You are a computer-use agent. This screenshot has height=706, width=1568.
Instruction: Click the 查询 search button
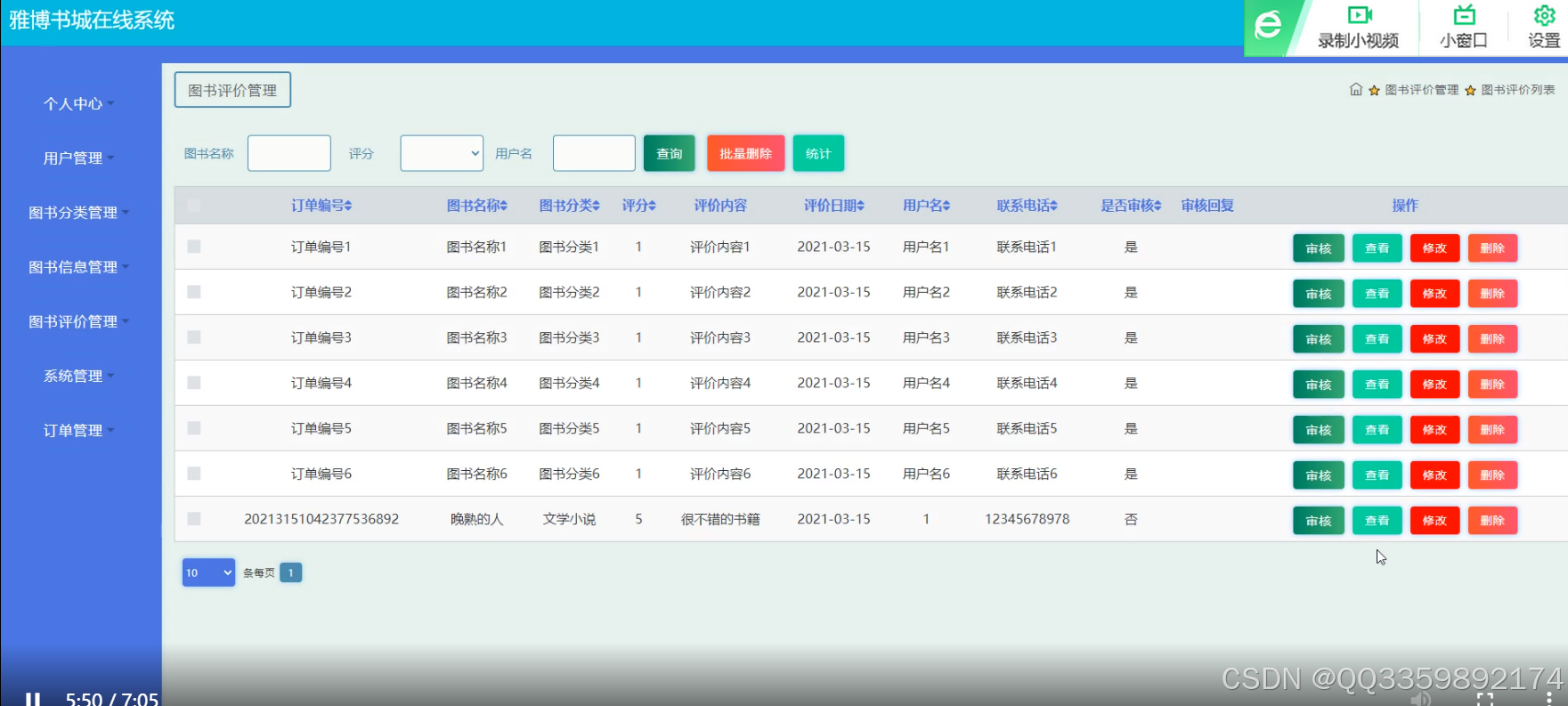pos(670,153)
